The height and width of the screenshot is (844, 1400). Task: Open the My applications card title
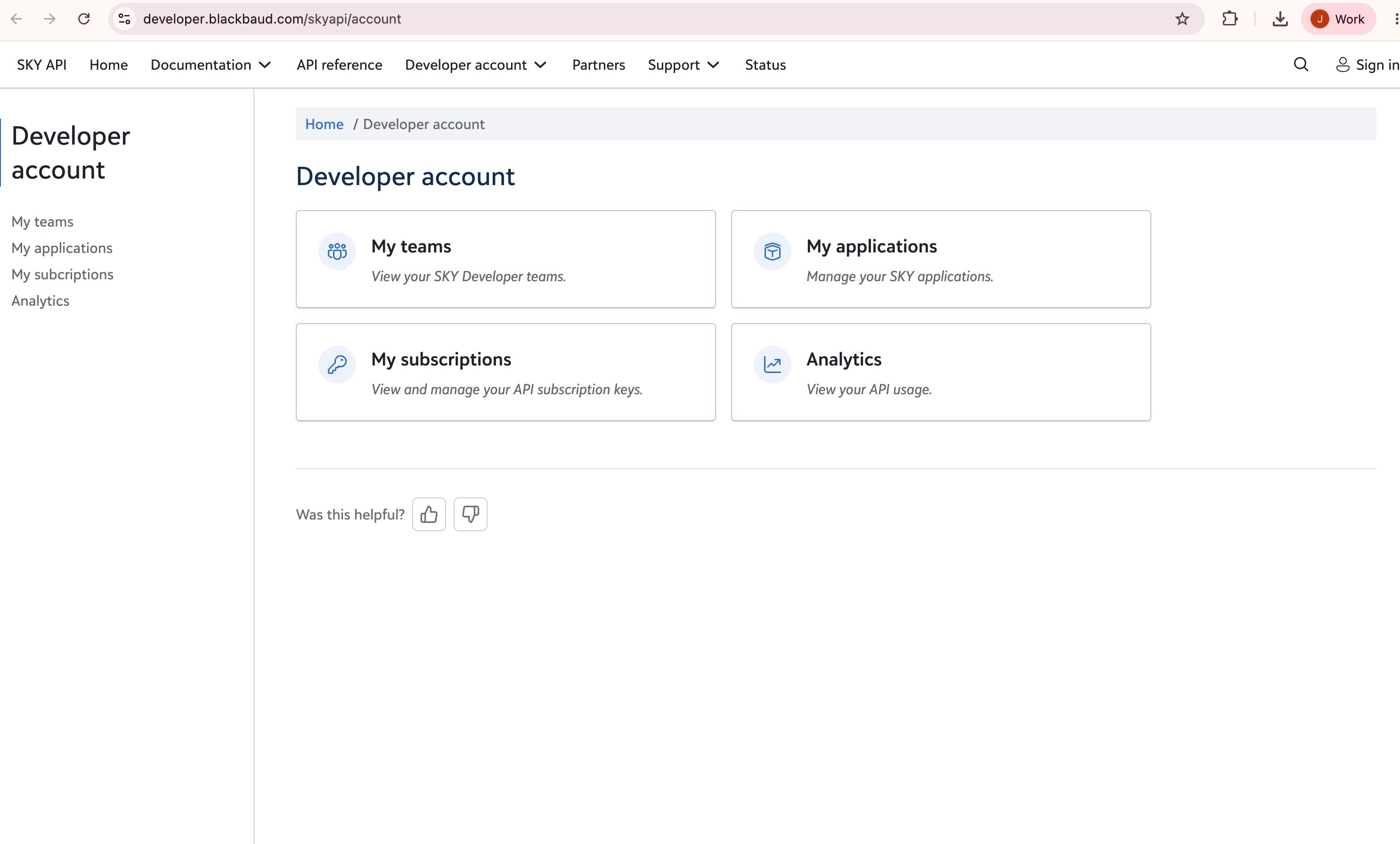[x=871, y=246]
